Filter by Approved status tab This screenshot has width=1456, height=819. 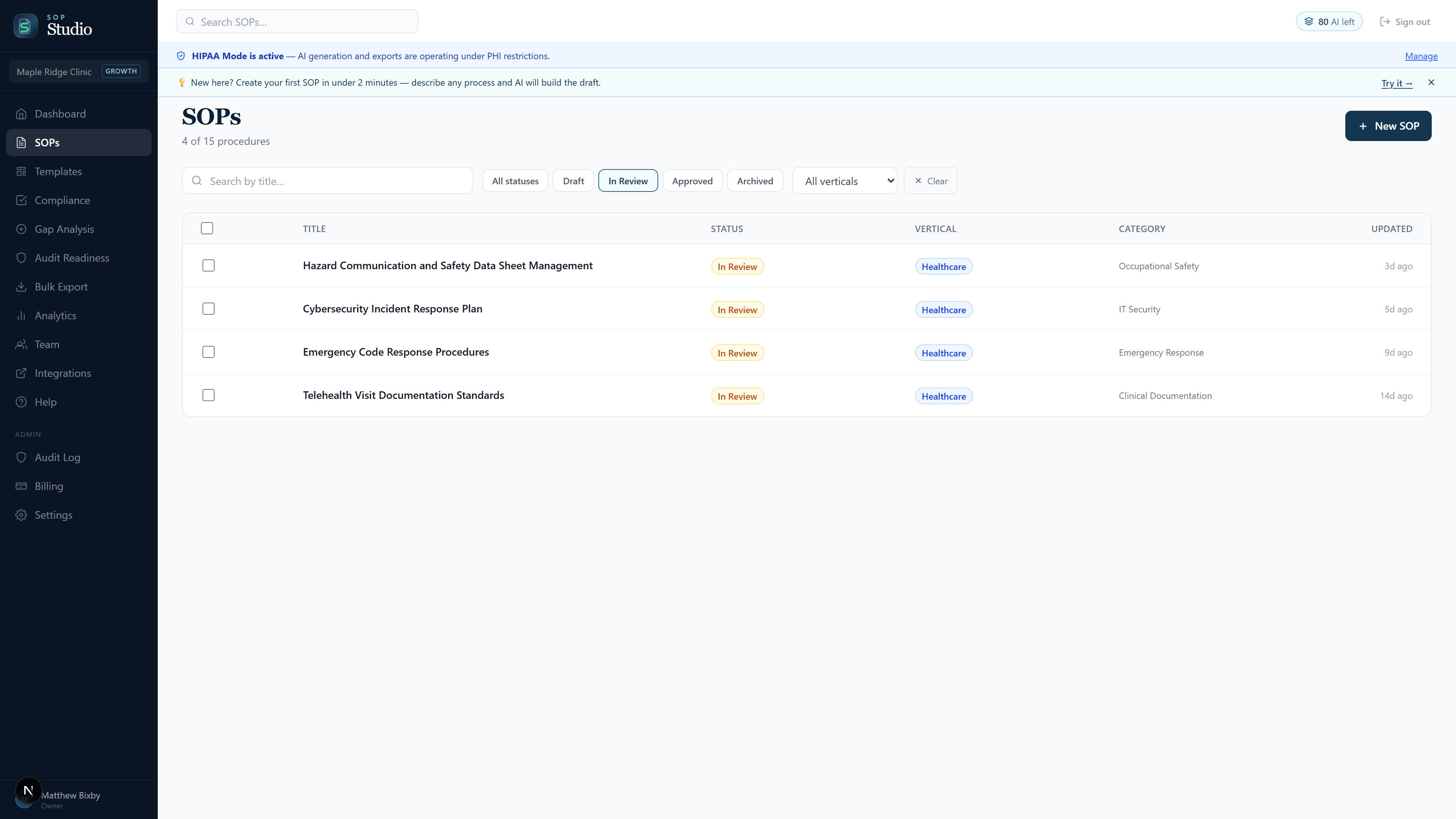pos(692,181)
